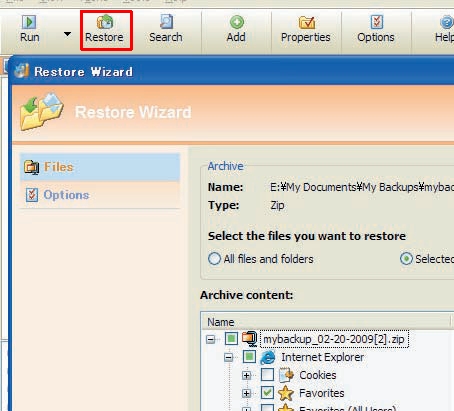Check the Cookies checkbox
Screen dimensions: 454x411
[x=267, y=375]
